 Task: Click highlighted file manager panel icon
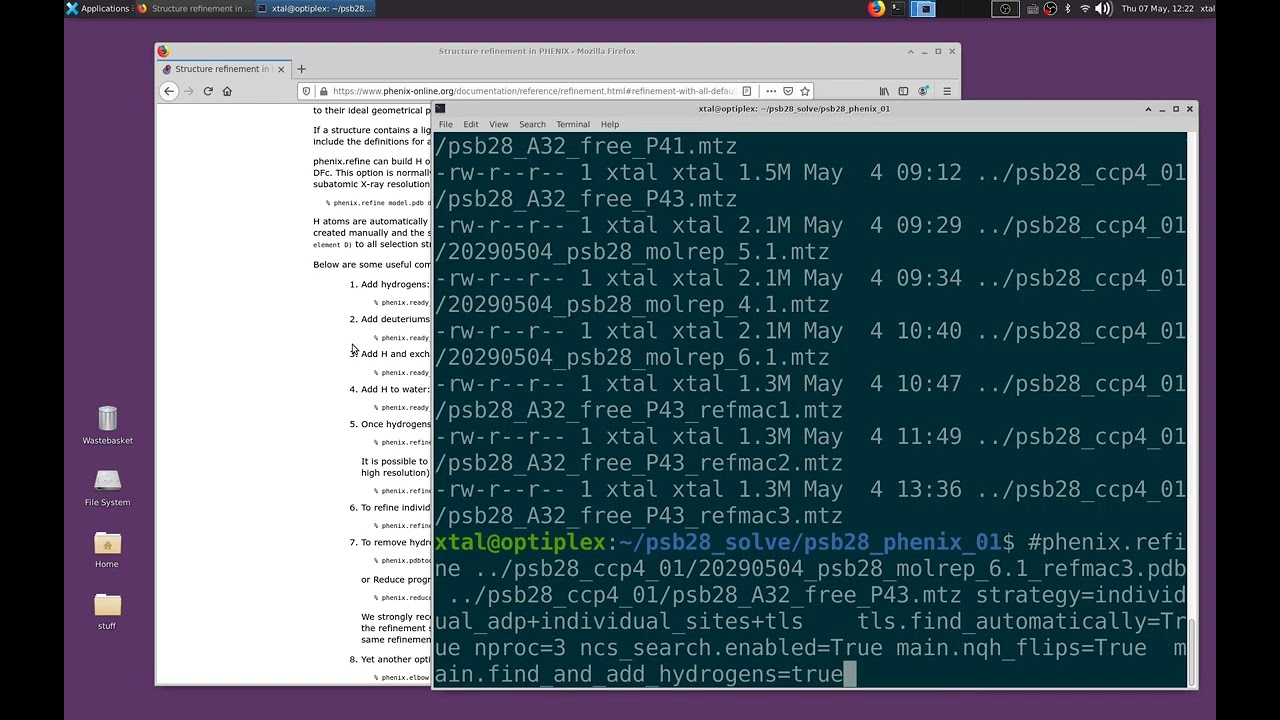click(923, 8)
